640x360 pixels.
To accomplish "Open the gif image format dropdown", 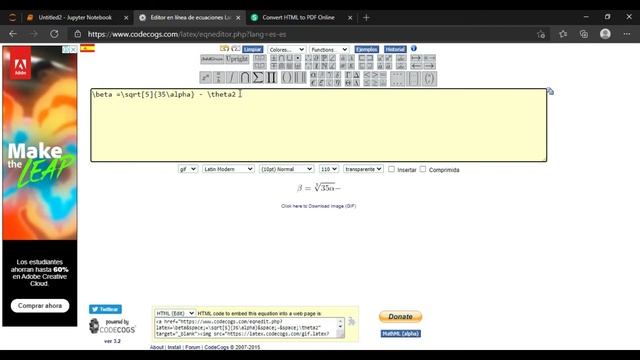I will tap(188, 169).
